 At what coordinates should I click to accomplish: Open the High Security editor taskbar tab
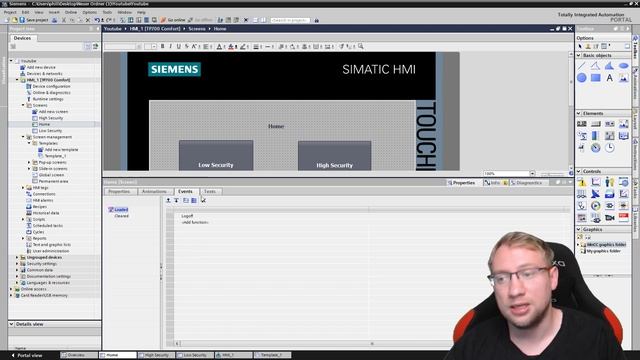(157, 355)
